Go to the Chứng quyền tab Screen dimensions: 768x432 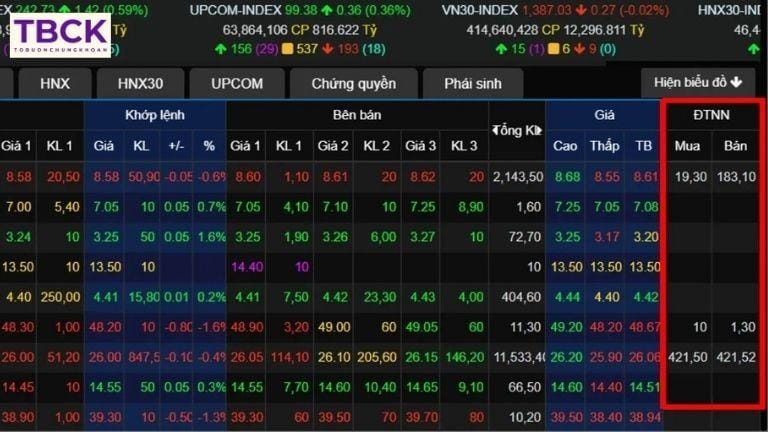tap(353, 83)
